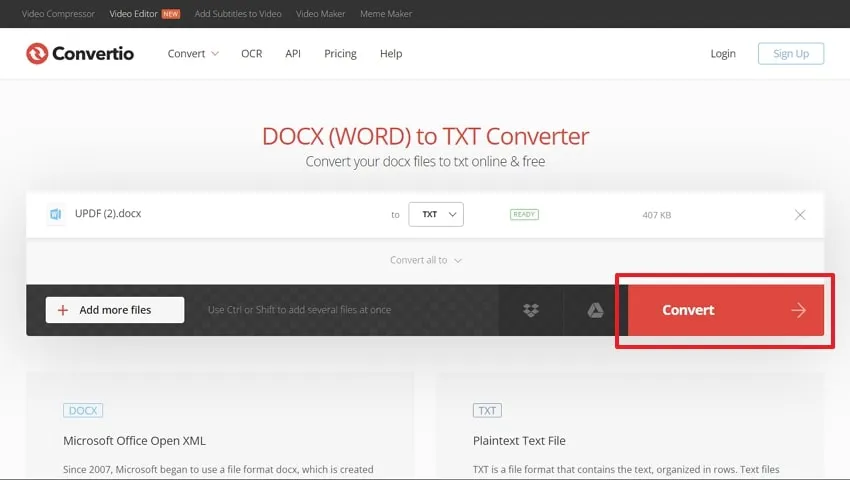Image resolution: width=850 pixels, height=480 pixels.
Task: Click Add more files button
Action: [115, 310]
